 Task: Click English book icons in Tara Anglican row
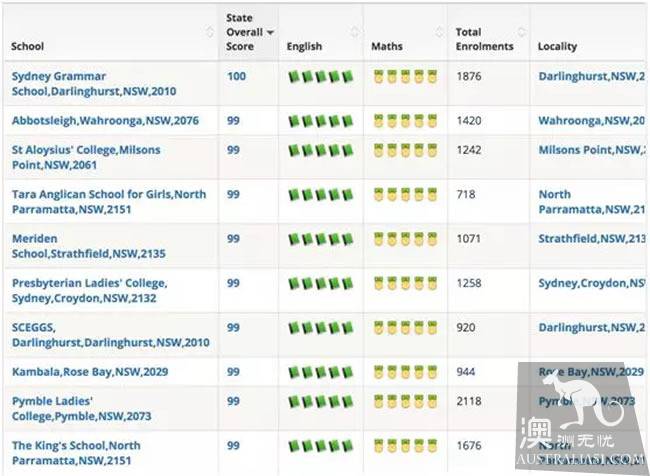click(320, 195)
